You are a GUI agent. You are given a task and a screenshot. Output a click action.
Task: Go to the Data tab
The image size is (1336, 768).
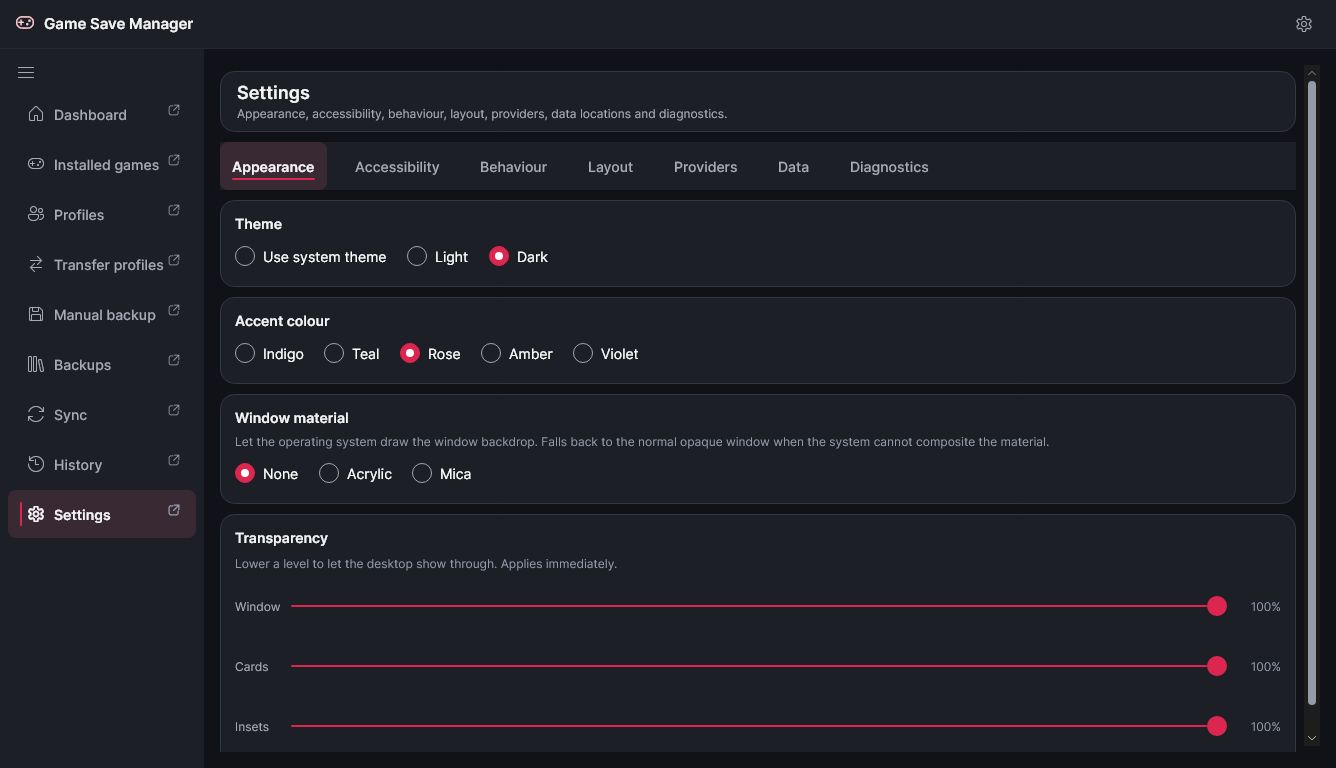793,167
